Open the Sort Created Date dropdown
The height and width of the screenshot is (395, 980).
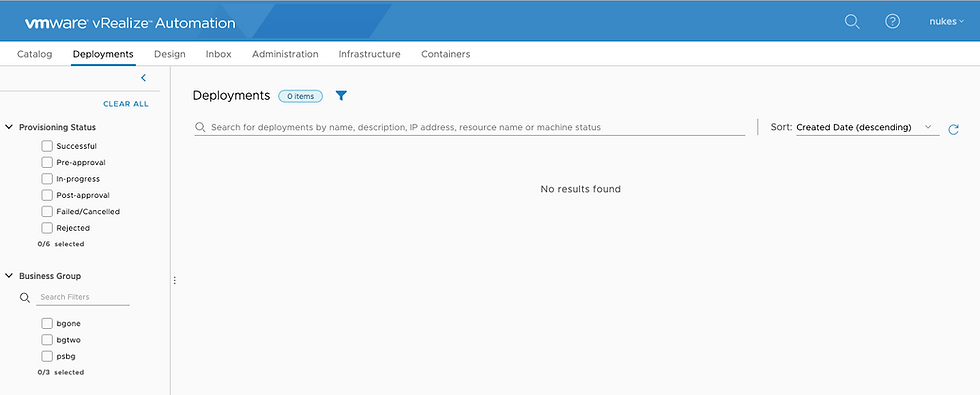(x=867, y=127)
